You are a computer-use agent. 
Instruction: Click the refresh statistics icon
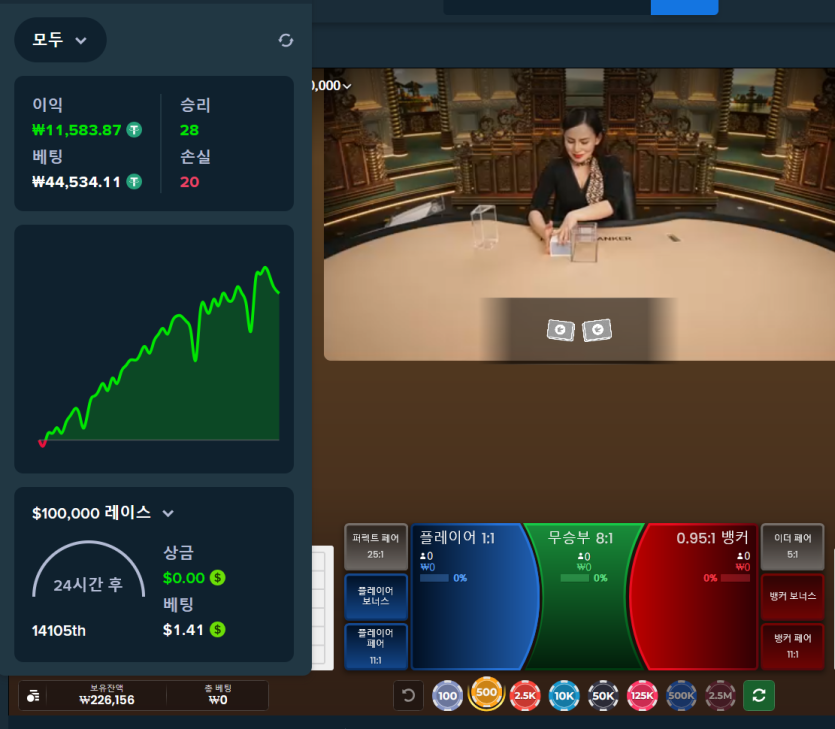point(286,40)
